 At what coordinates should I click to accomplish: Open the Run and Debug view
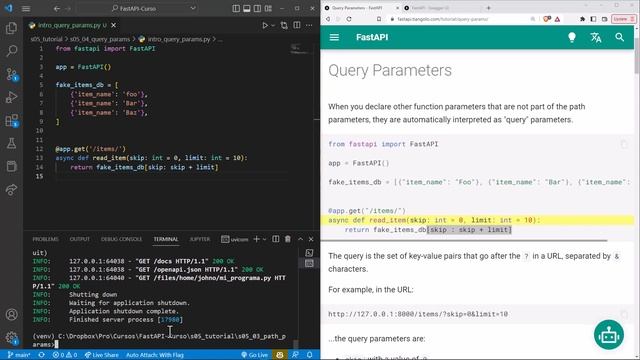[x=11, y=97]
